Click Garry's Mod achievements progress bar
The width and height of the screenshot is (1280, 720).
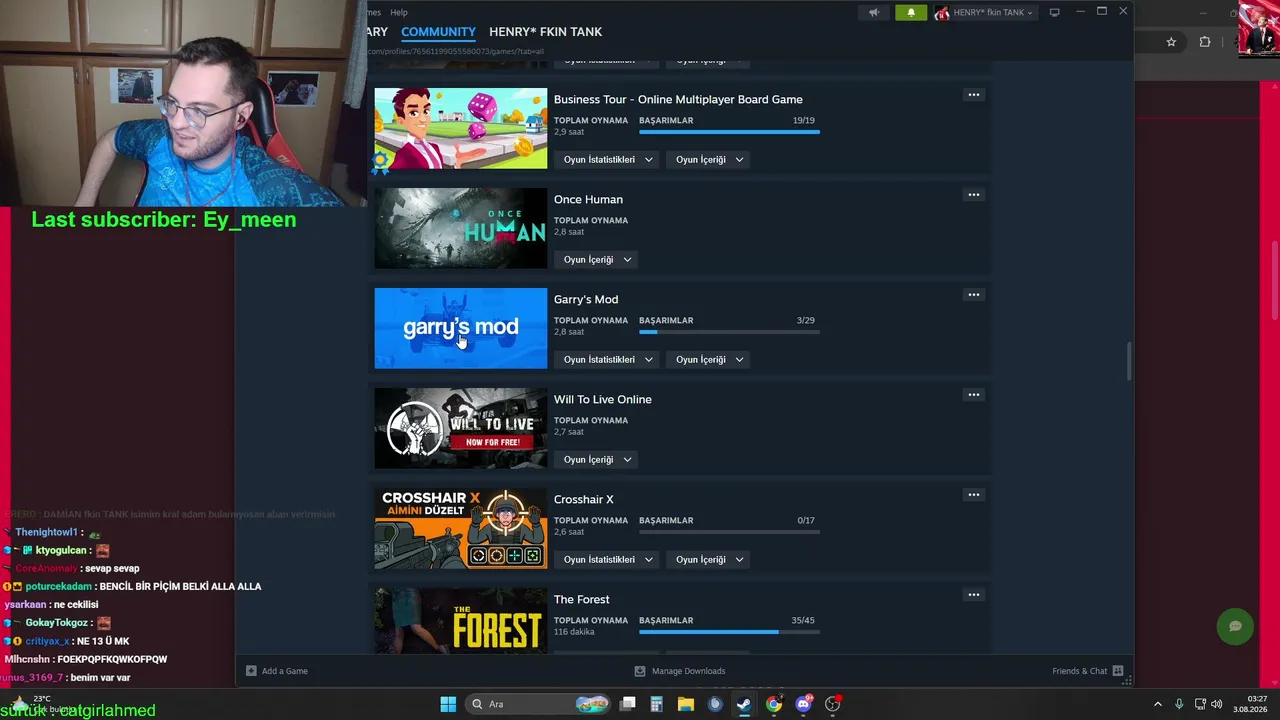[729, 331]
